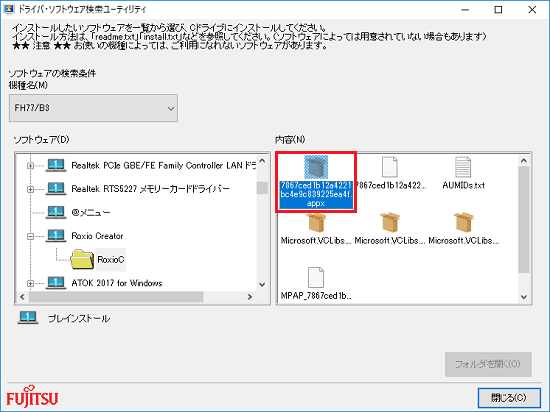Image resolution: width=550 pixels, height=412 pixels.
Task: Select the Realtek PCIe GBE/FE computer icon
Action: tap(56, 165)
